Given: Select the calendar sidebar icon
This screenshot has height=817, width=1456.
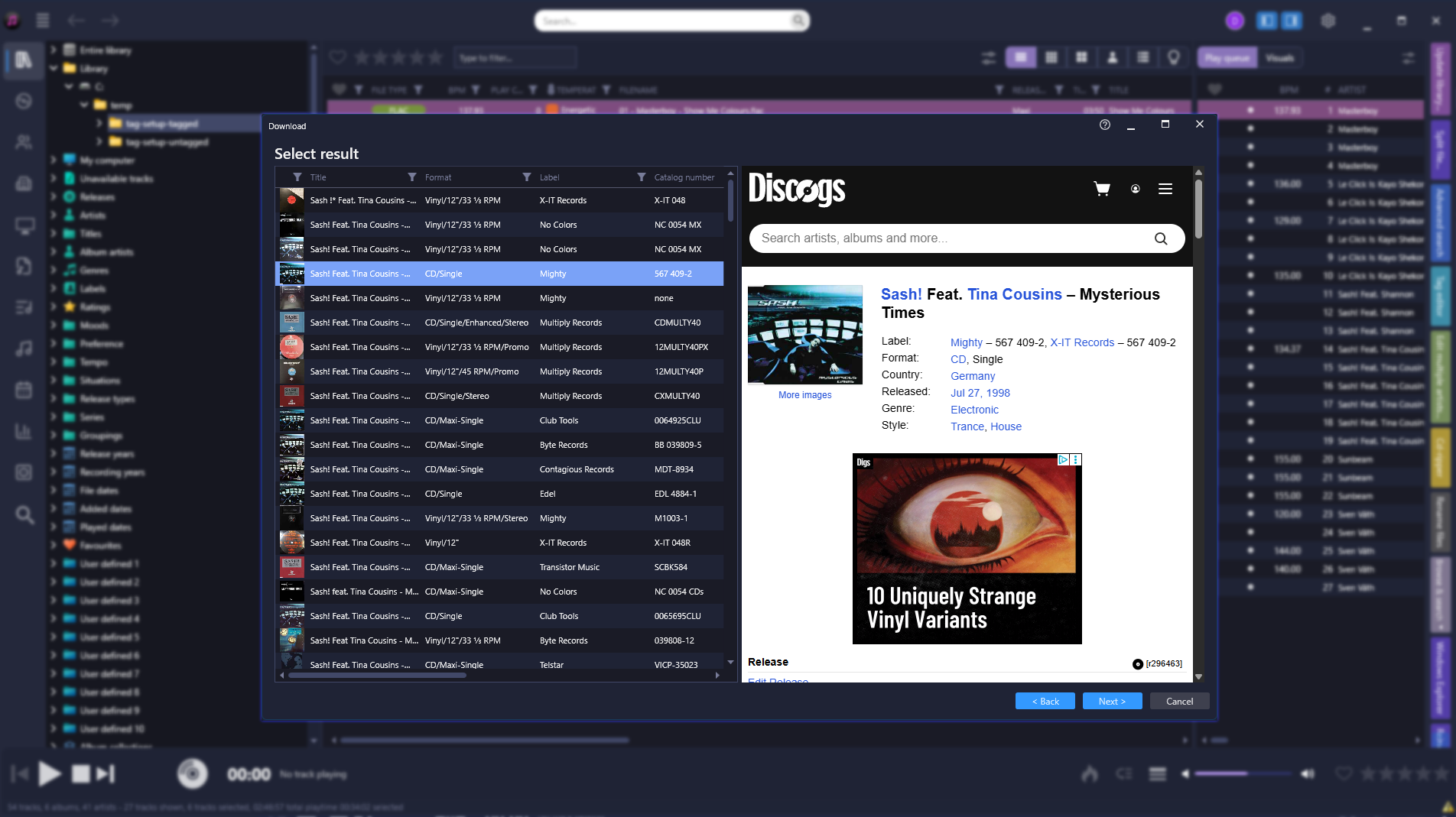Looking at the screenshot, I should [x=24, y=390].
